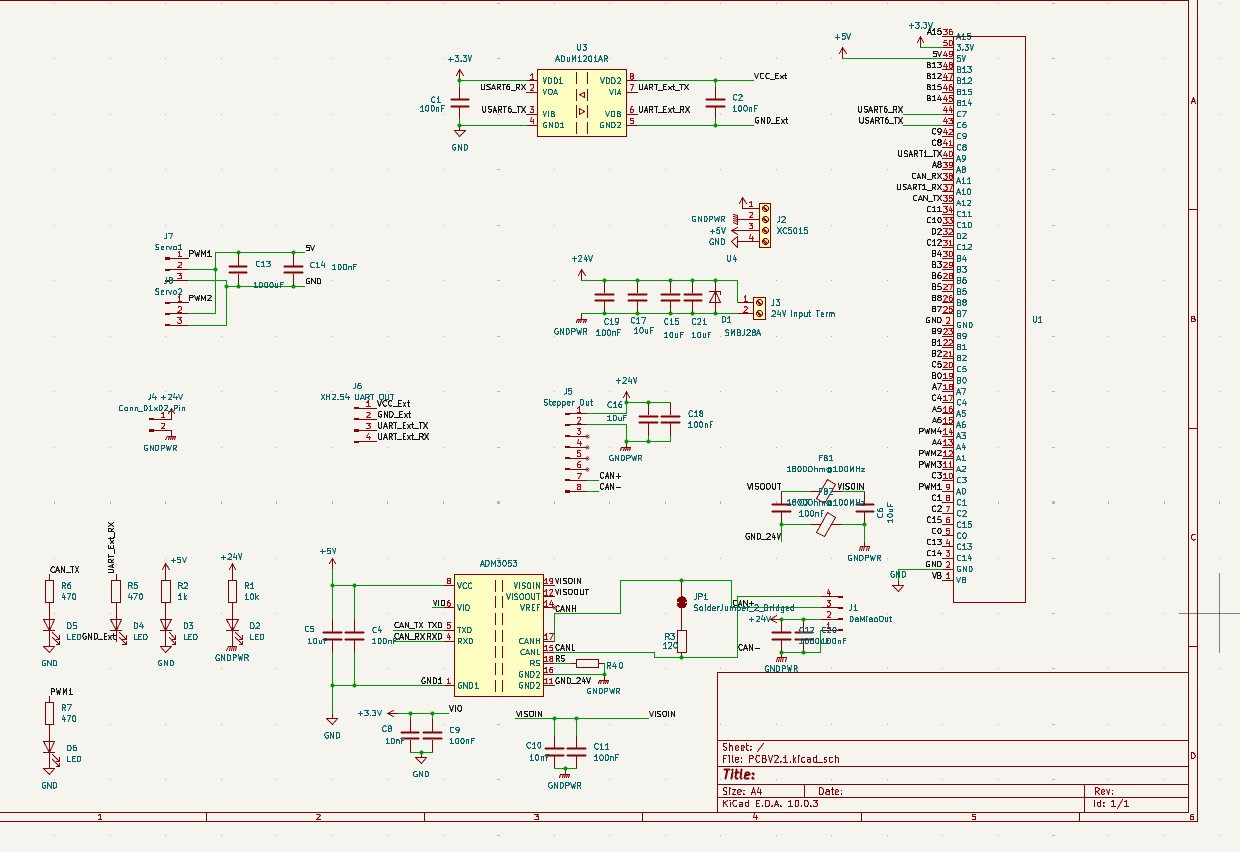
Task: Select the D1 SMBJ28A TVS diode
Action: coord(714,298)
